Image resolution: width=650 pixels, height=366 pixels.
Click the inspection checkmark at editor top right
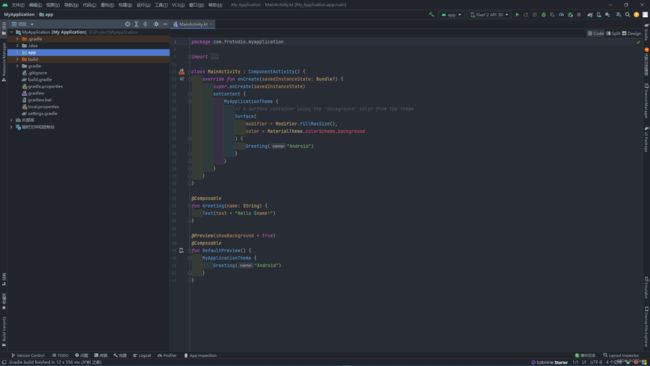(638, 42)
